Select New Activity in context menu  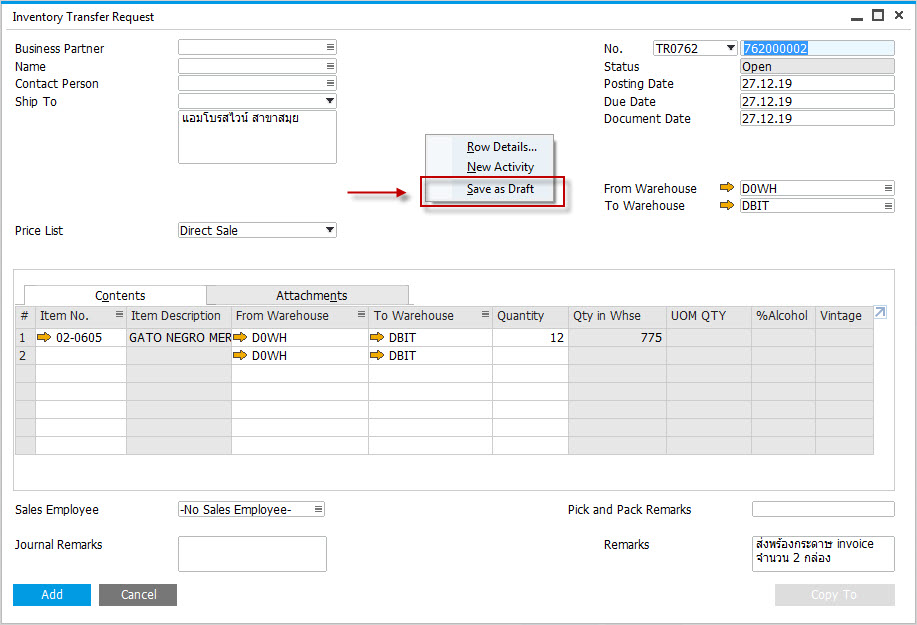500,167
